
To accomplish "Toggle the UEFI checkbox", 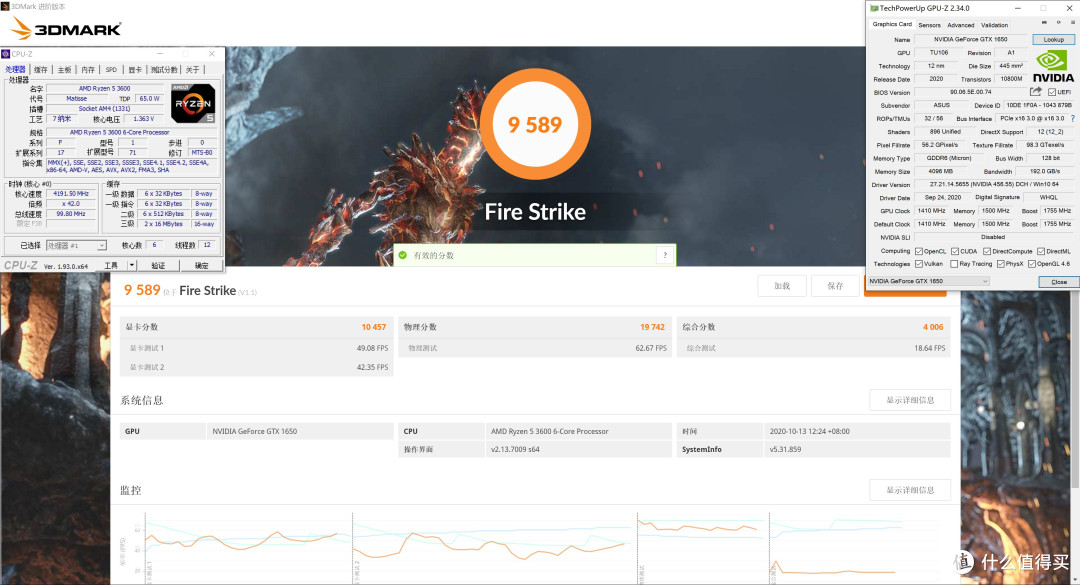I will (x=1052, y=92).
